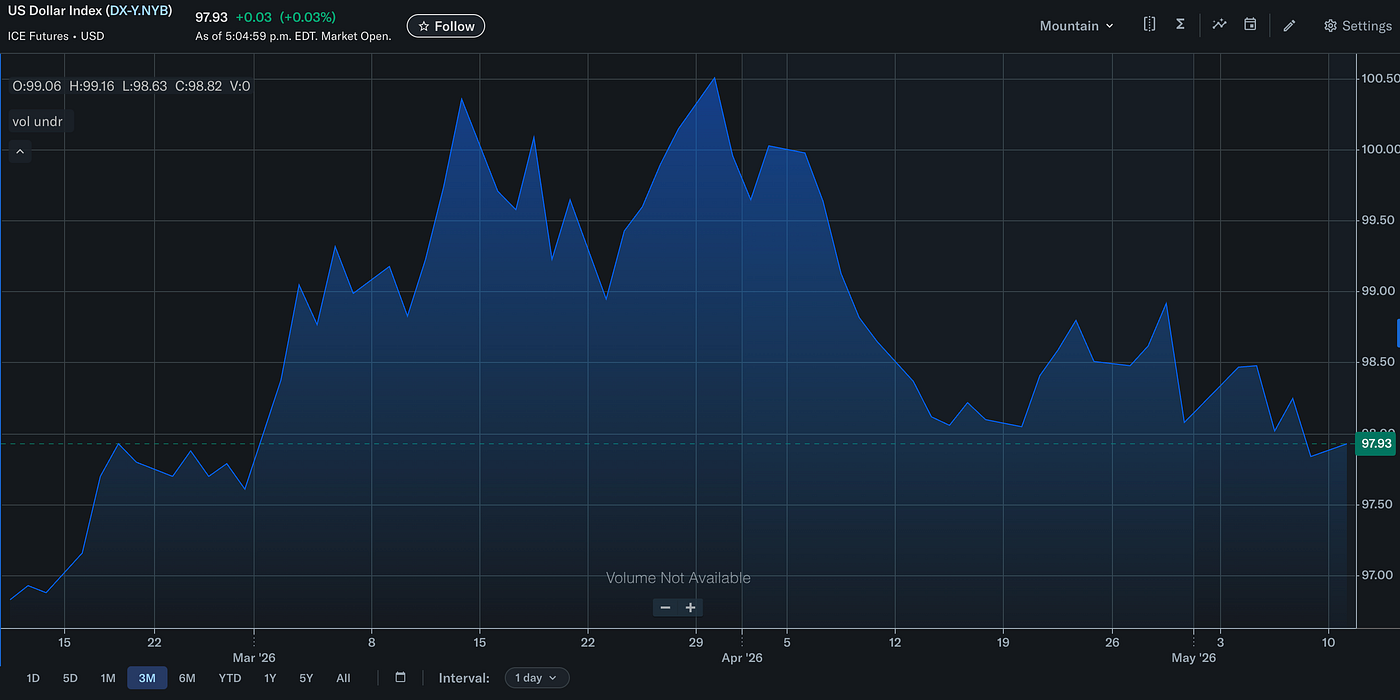Click the Mar '26 date axis label
Screen dimensions: 1400x700
tap(254, 658)
